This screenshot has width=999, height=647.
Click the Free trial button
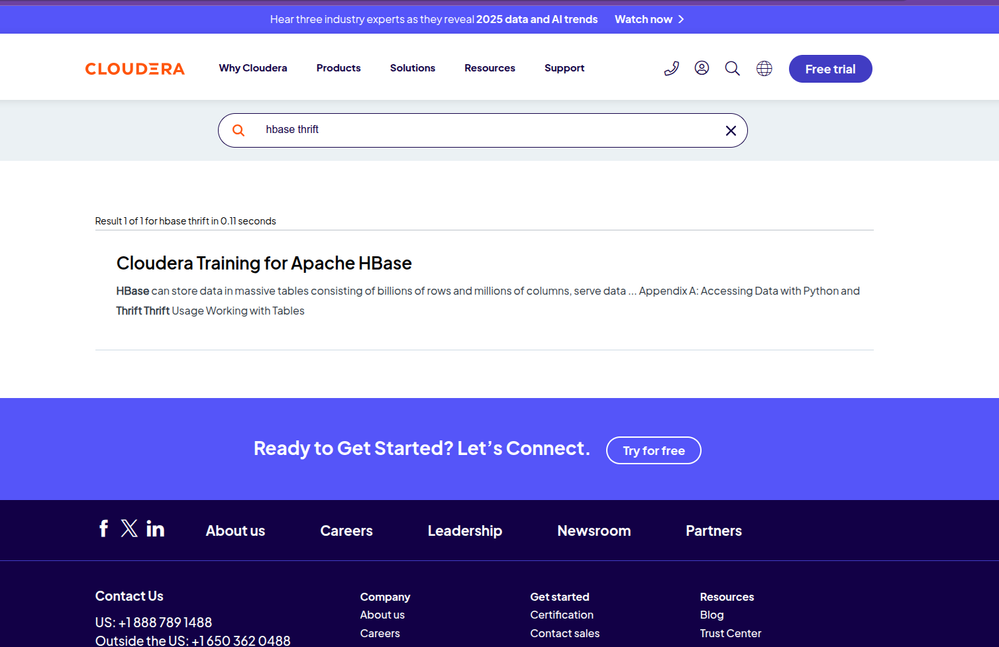(x=830, y=69)
